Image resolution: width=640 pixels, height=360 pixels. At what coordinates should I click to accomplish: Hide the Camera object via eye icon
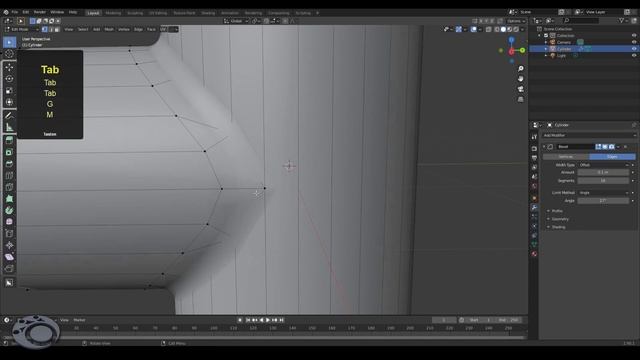pos(634,42)
